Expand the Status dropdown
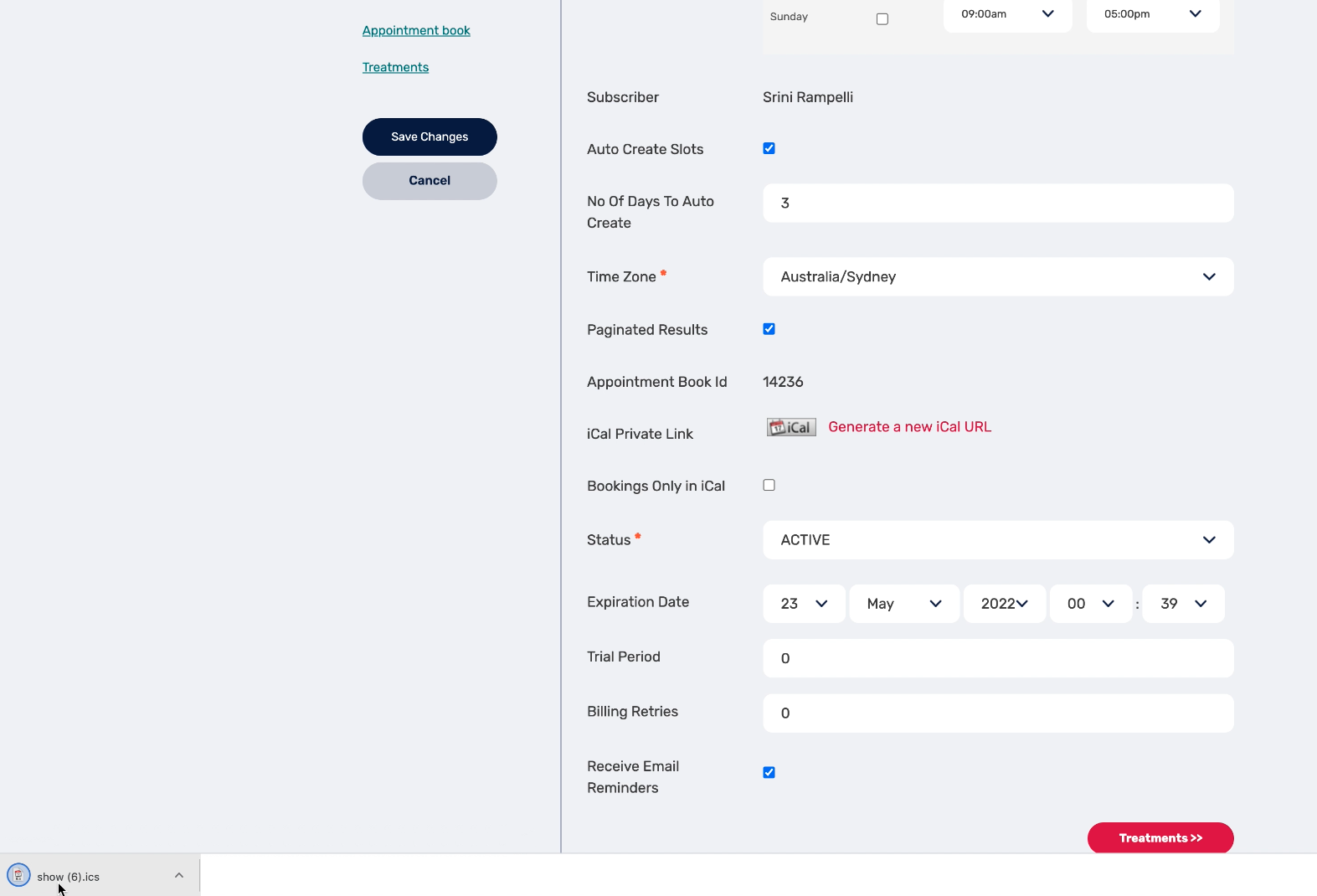 coord(997,540)
